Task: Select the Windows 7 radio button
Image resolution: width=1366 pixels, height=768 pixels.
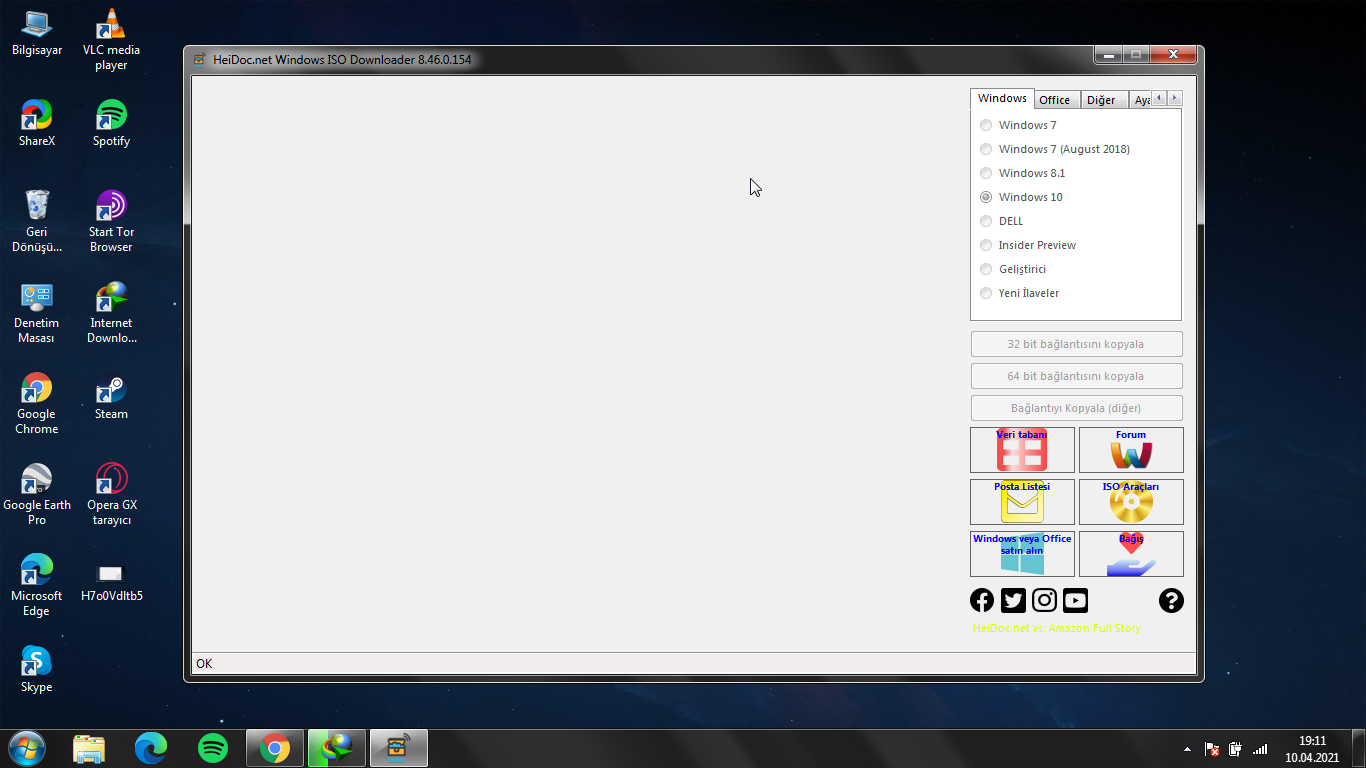Action: (986, 125)
